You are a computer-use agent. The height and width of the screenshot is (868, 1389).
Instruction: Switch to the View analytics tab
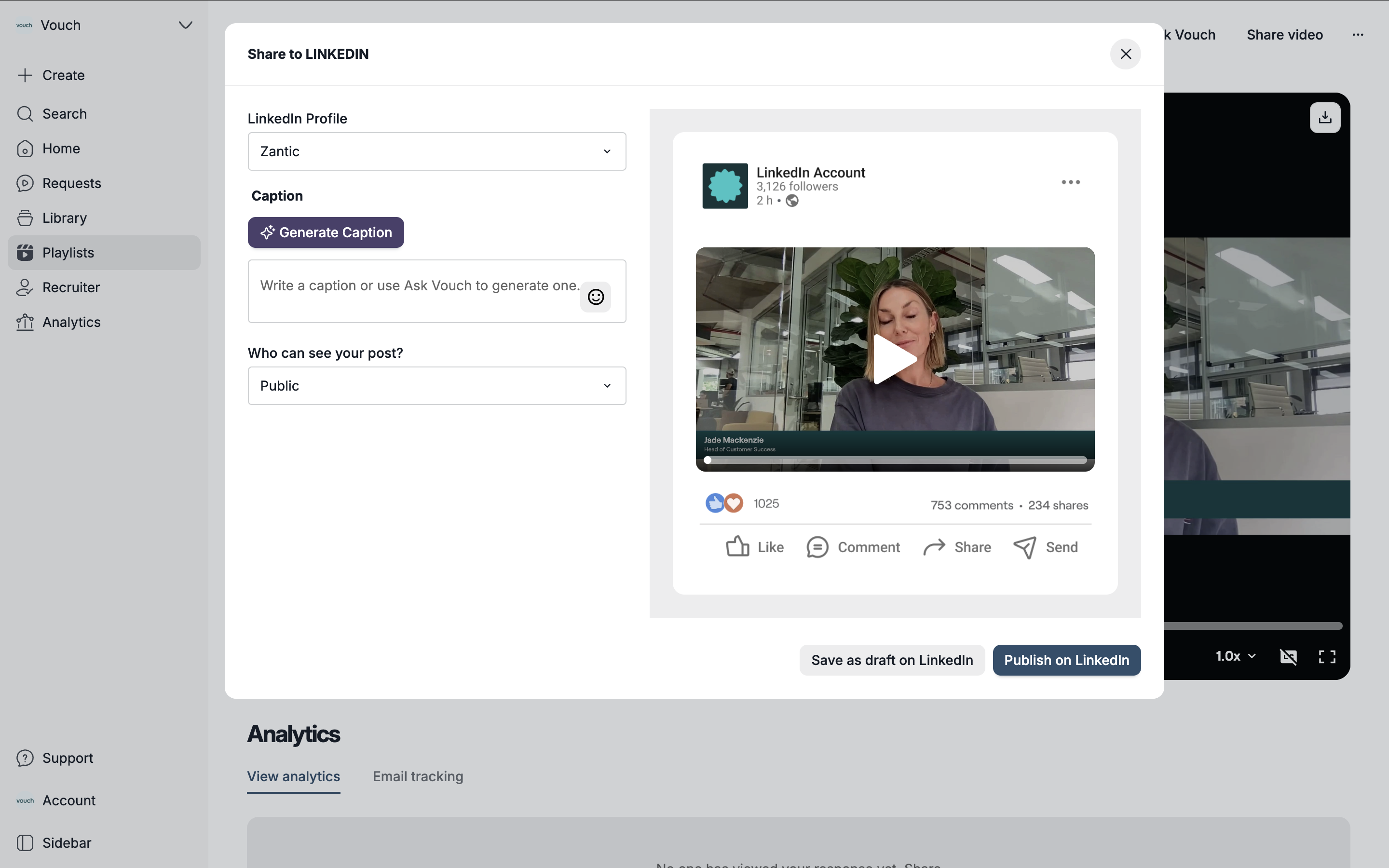pyautogui.click(x=293, y=777)
